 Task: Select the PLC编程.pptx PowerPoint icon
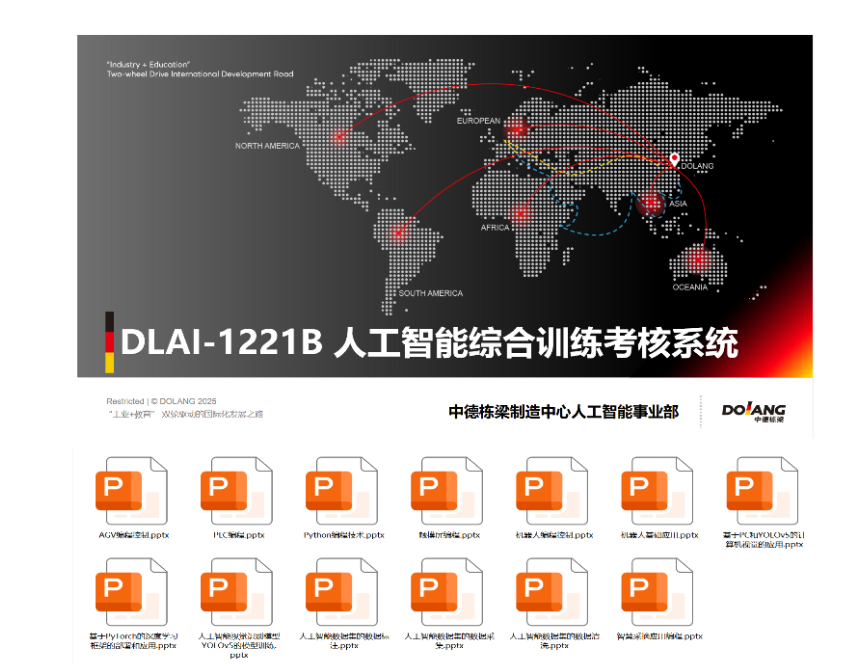(237, 491)
